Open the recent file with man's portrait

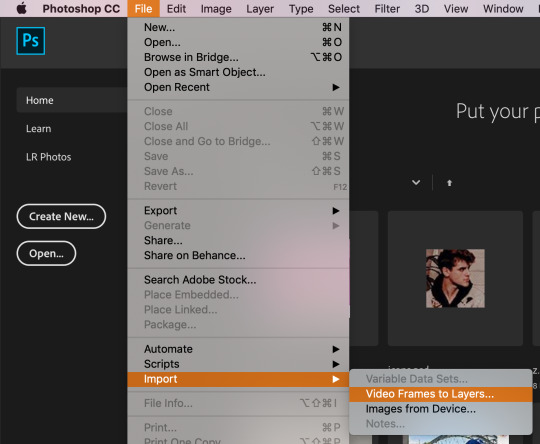(455, 278)
